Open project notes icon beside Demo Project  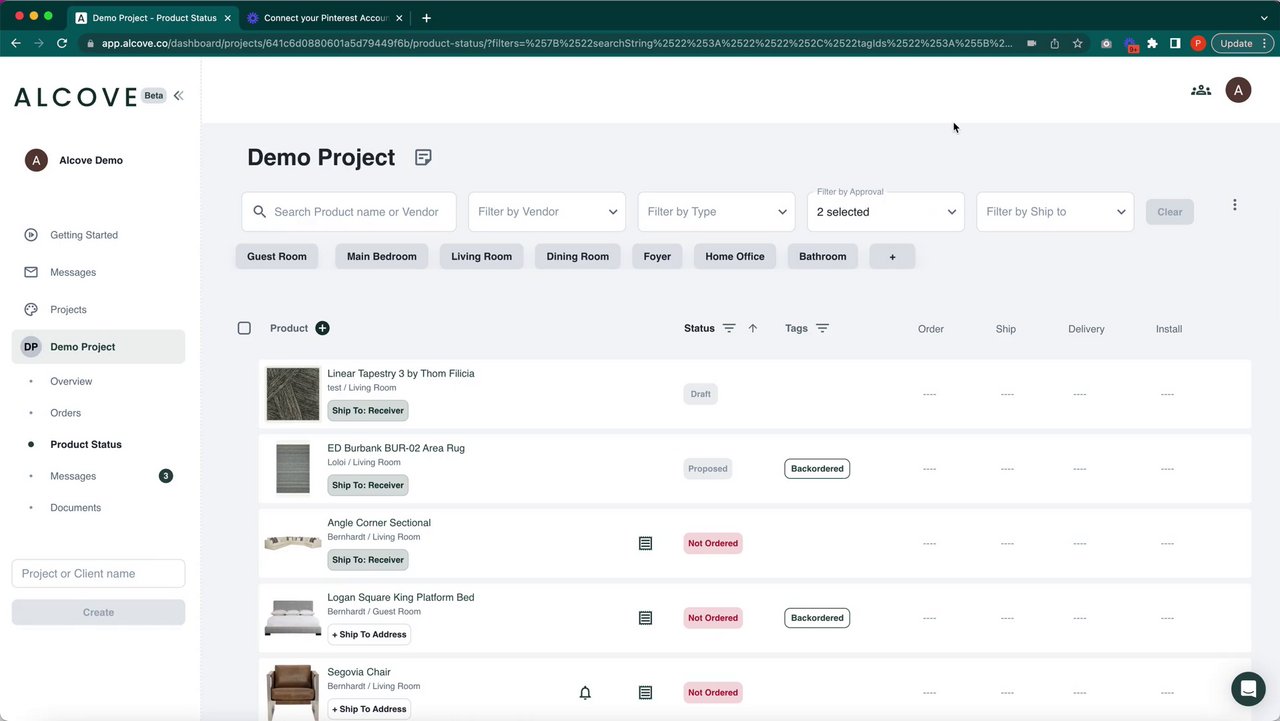pyautogui.click(x=423, y=158)
